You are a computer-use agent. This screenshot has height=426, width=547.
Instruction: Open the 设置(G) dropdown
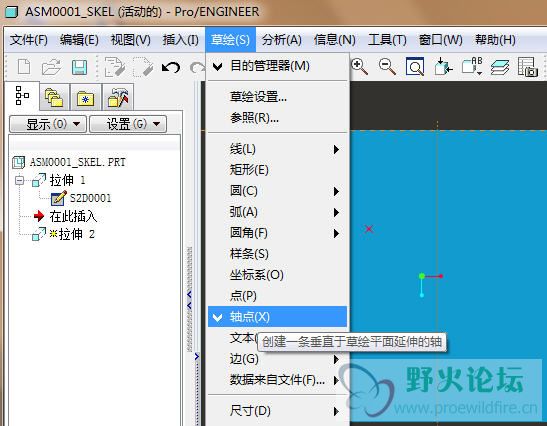(x=128, y=124)
